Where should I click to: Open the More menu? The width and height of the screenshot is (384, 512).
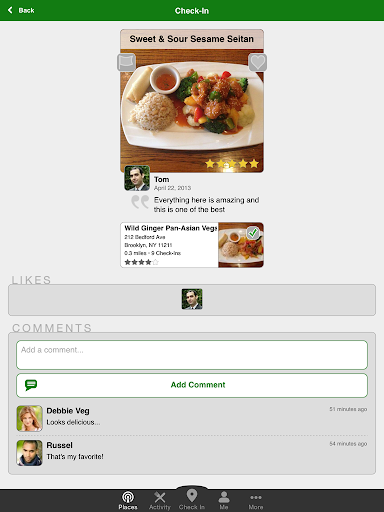pyautogui.click(x=256, y=500)
